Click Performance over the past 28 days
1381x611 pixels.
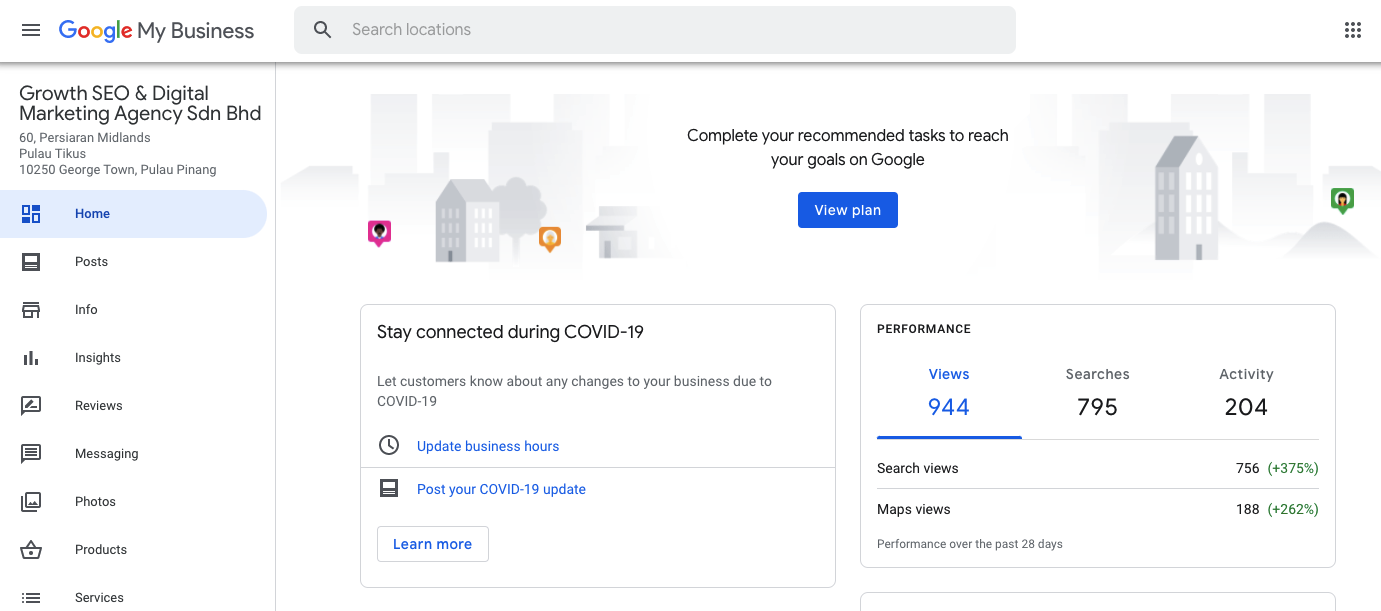pyautogui.click(x=970, y=544)
